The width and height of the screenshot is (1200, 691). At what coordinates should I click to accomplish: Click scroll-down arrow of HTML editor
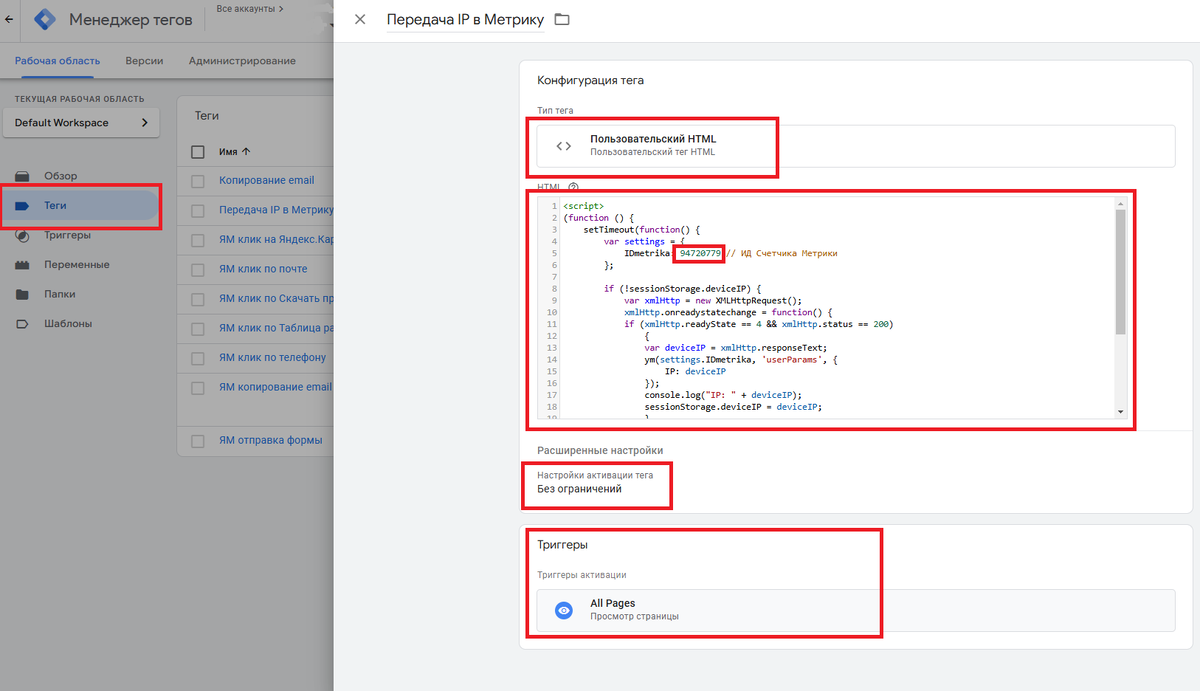click(1120, 412)
